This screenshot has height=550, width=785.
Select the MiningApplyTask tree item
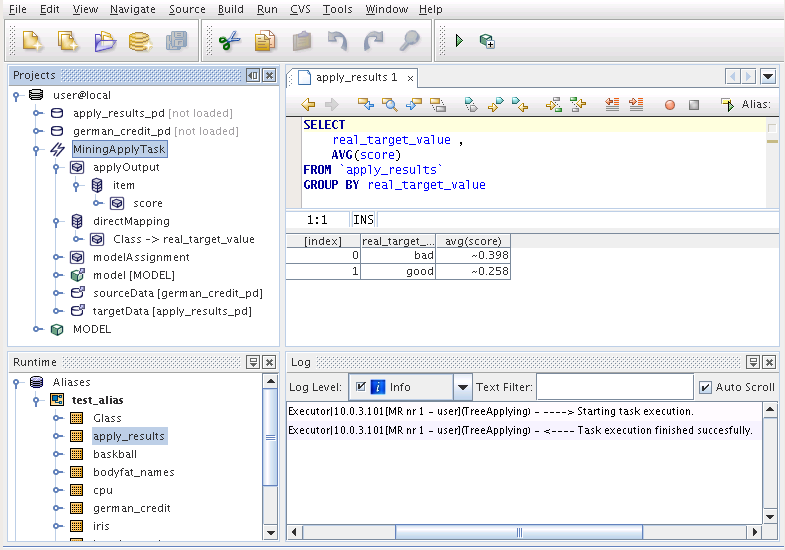click(x=119, y=149)
